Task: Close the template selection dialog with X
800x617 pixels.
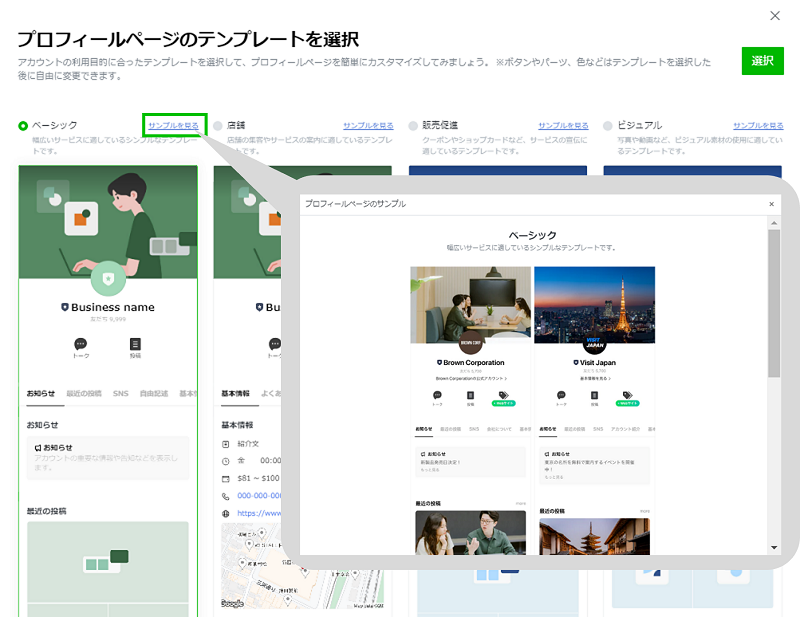Action: [x=774, y=16]
